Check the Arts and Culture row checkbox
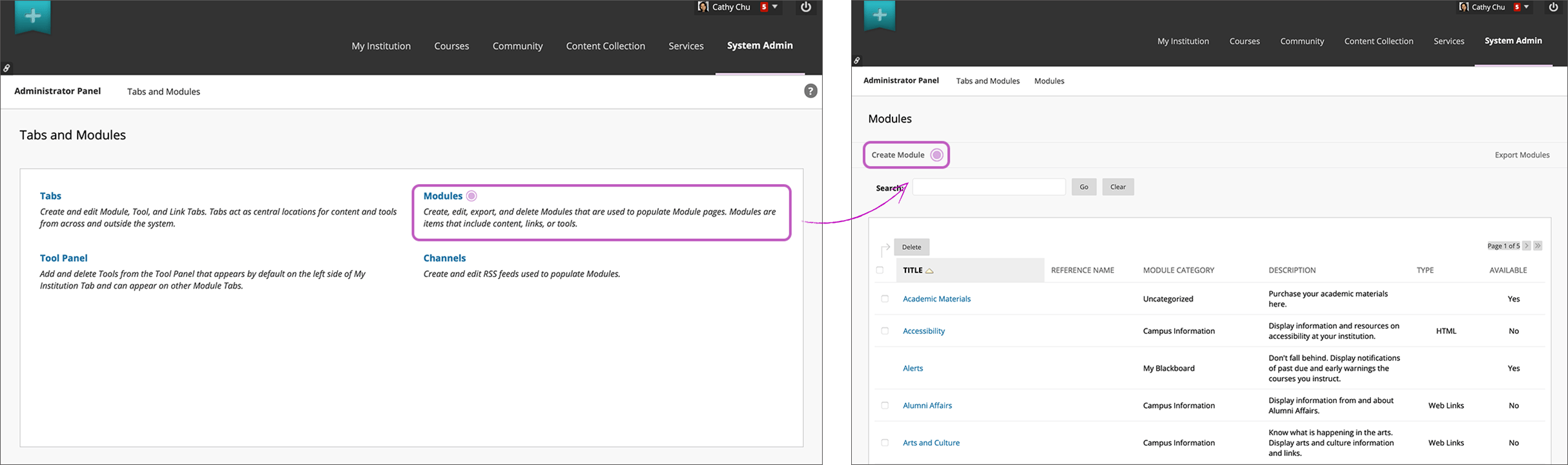 tap(885, 442)
